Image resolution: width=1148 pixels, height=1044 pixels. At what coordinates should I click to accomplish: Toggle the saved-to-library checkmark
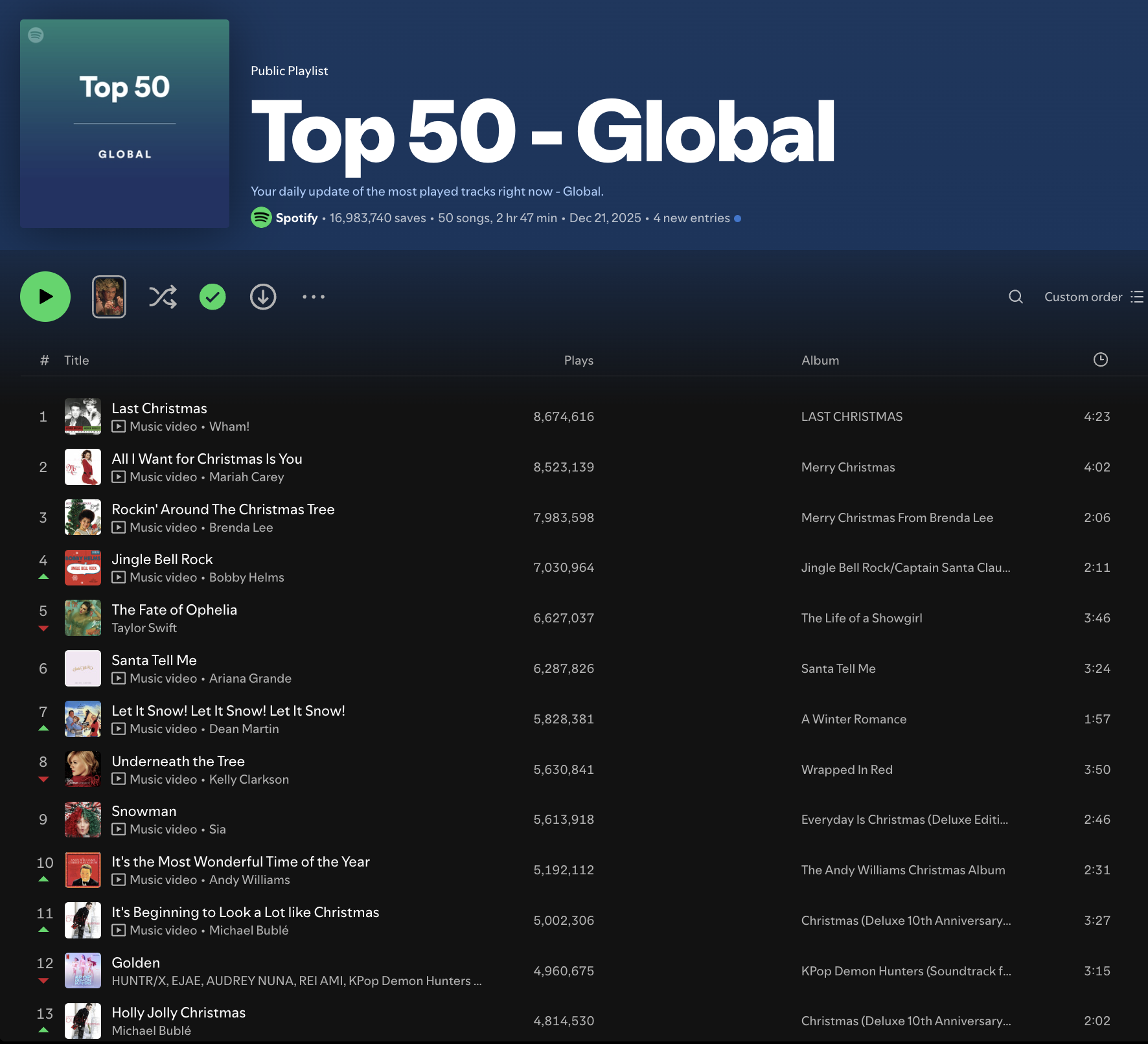coord(212,297)
